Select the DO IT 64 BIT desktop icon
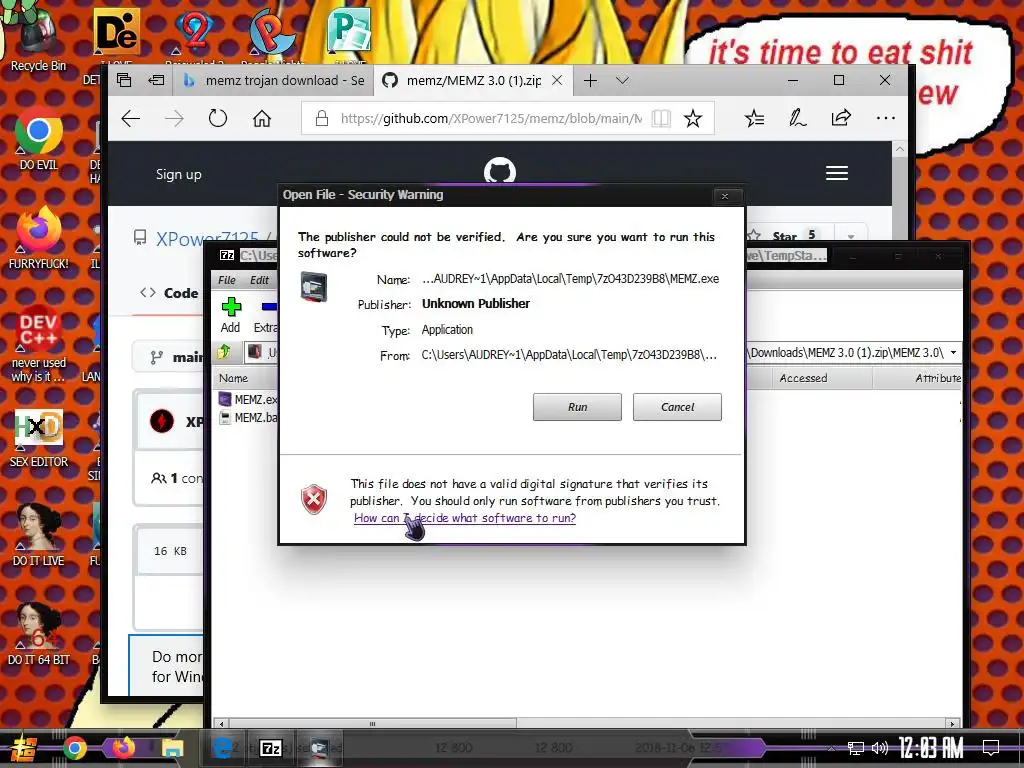Screen dimensions: 1024x768 39,635
